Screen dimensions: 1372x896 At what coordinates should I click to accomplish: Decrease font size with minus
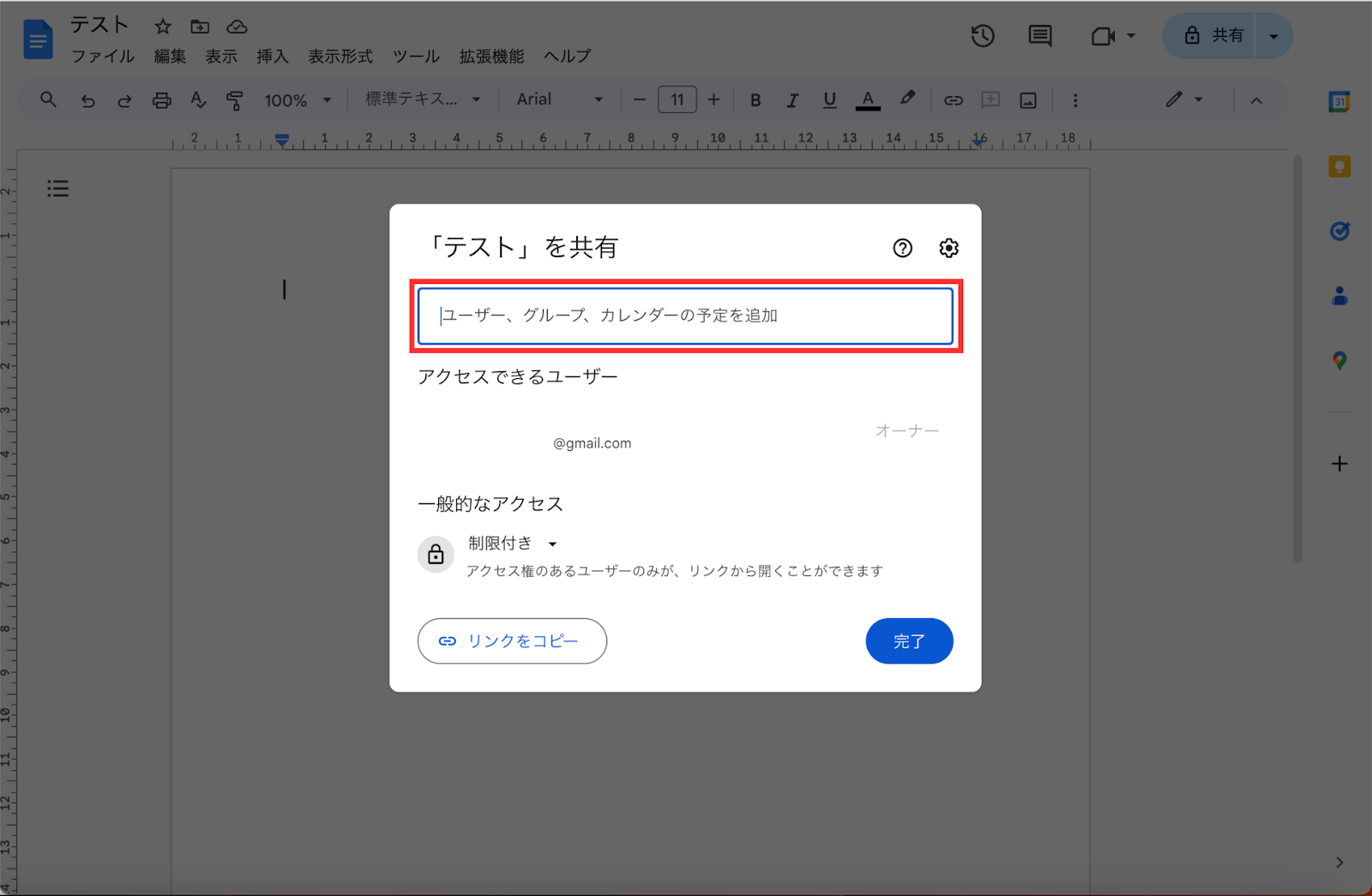click(x=639, y=100)
